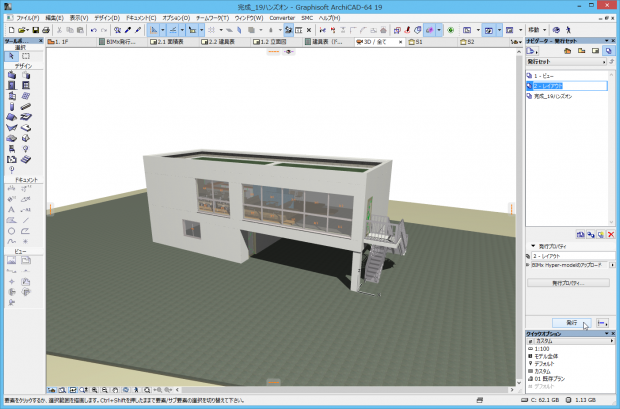Open dropdown arrow beside guide lines button
The image size is (620, 409).
[x=163, y=30]
